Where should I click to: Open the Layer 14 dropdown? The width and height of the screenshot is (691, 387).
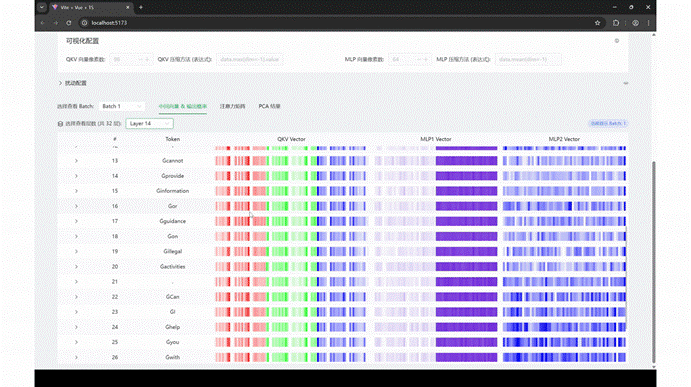tap(149, 124)
